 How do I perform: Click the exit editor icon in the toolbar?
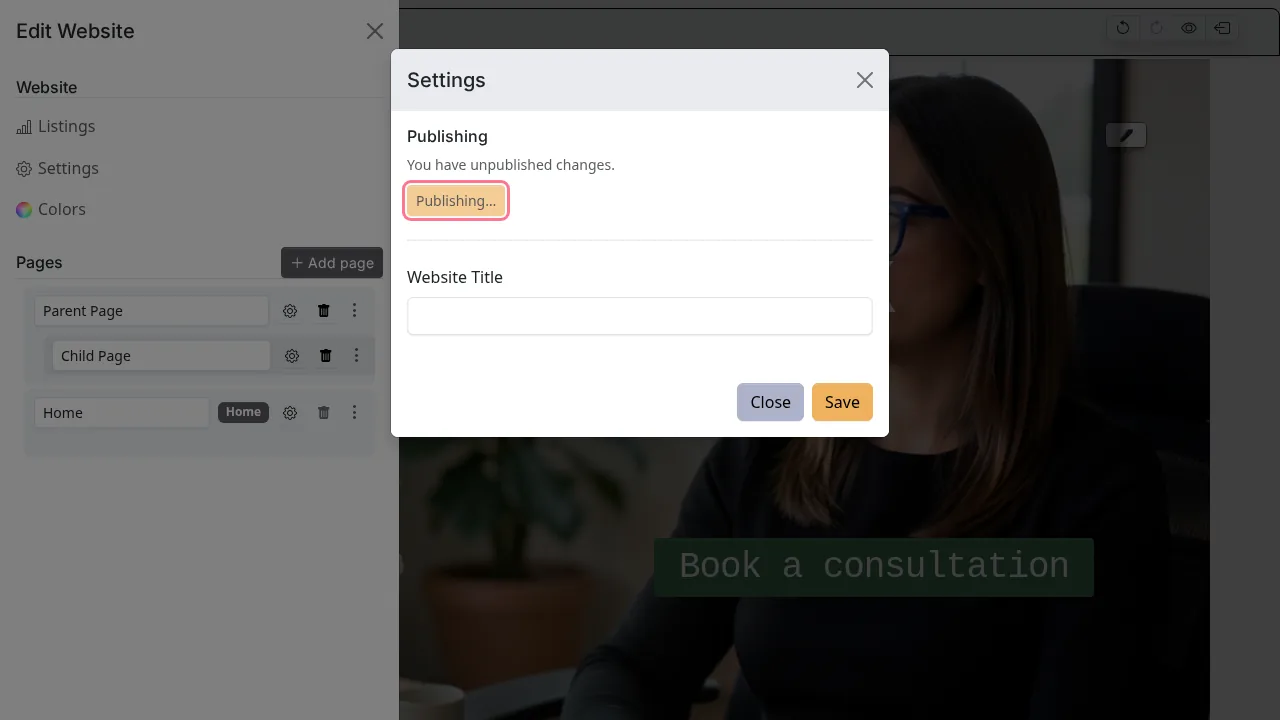tap(1222, 28)
